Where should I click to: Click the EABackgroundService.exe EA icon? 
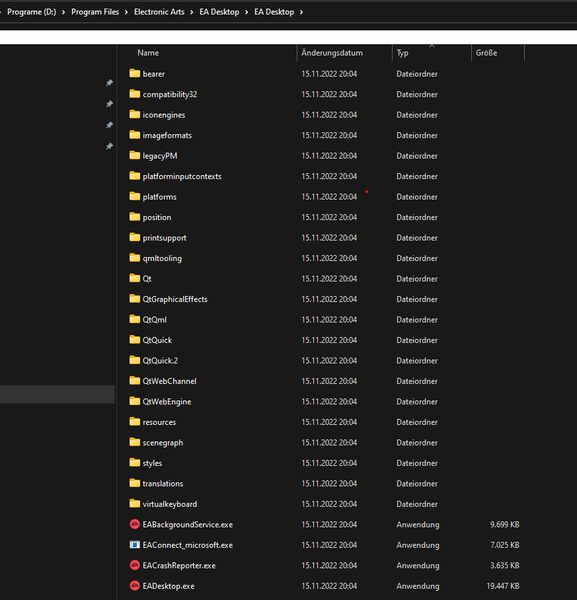(134, 524)
